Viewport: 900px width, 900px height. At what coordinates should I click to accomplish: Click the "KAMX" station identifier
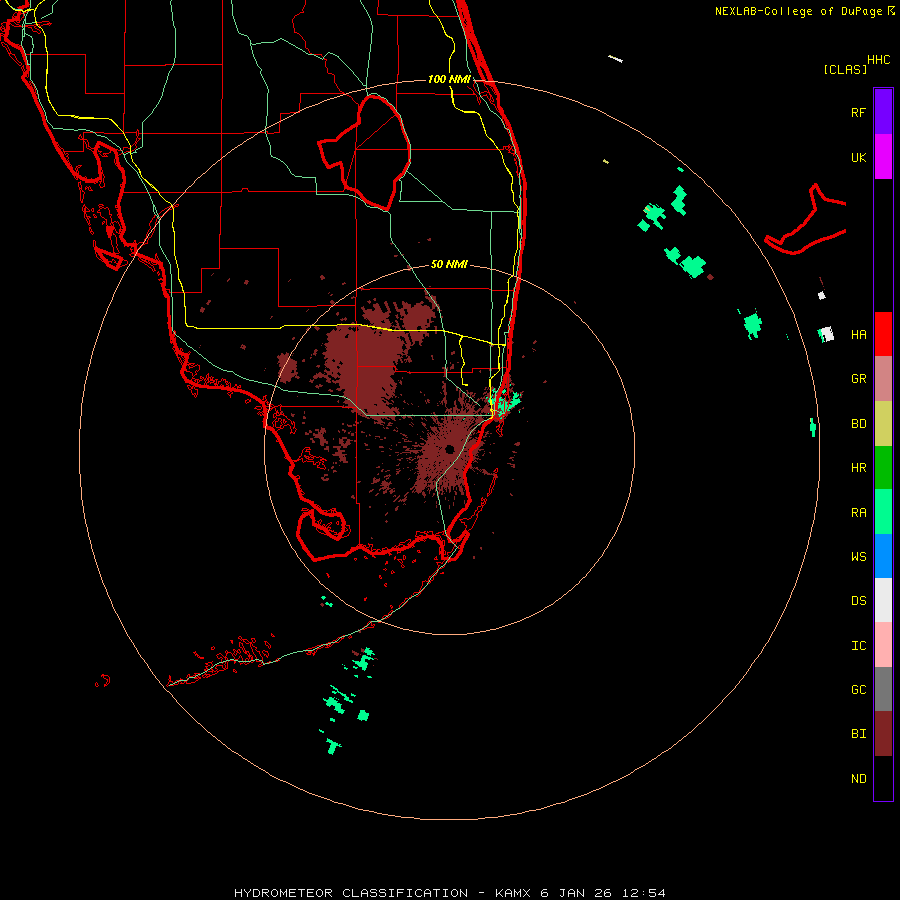click(514, 893)
